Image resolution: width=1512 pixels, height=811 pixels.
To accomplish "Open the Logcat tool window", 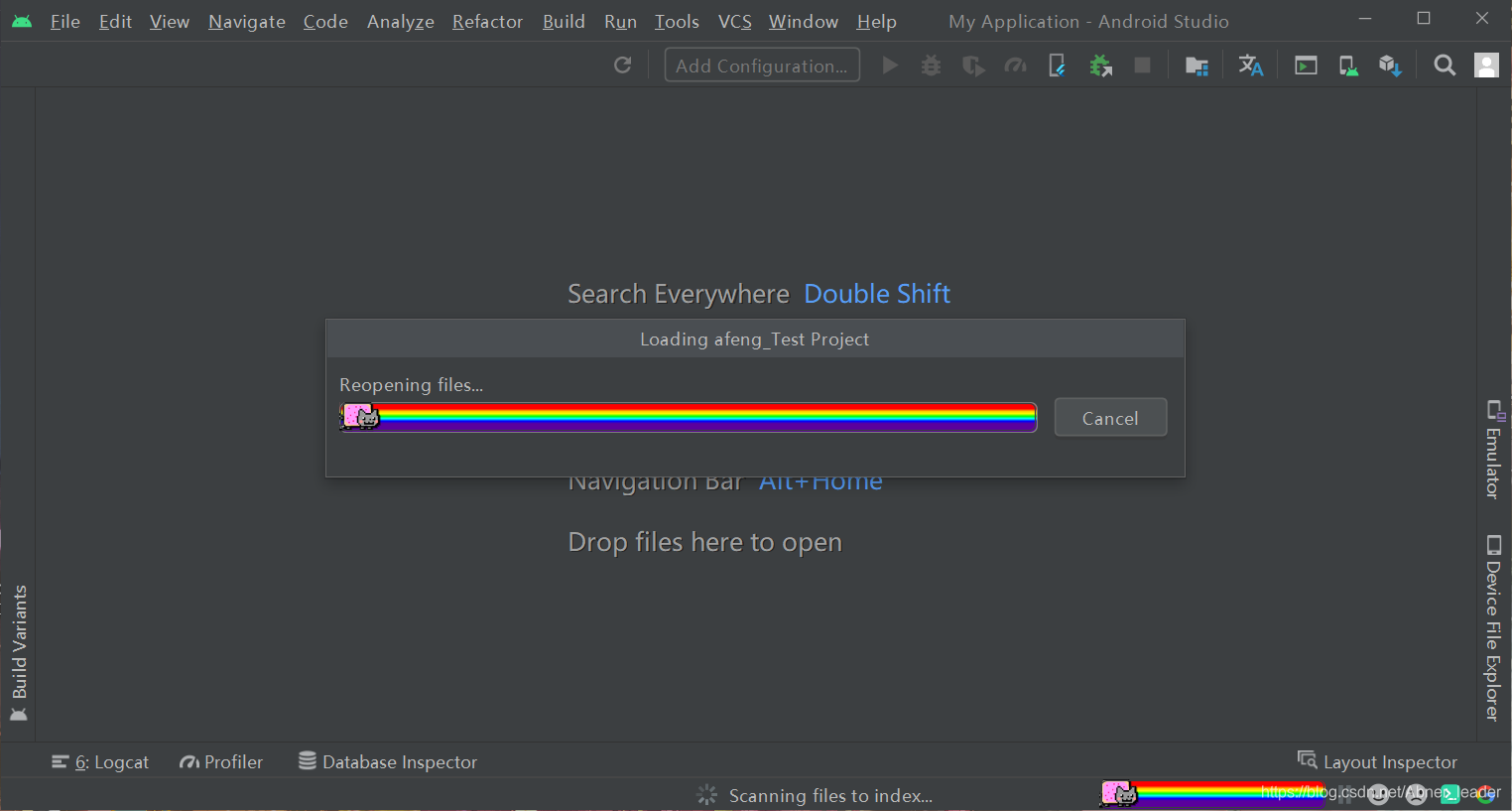I will (x=100, y=762).
